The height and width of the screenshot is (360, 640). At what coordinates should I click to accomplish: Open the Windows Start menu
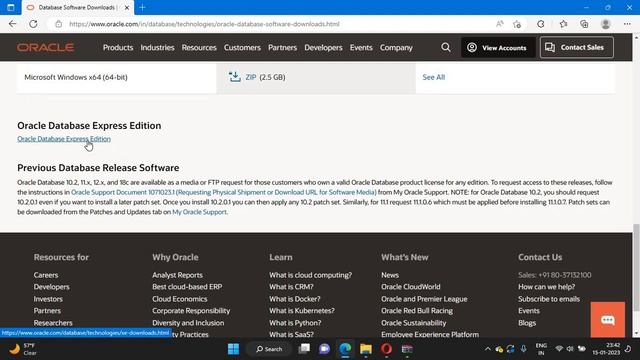pos(233,349)
